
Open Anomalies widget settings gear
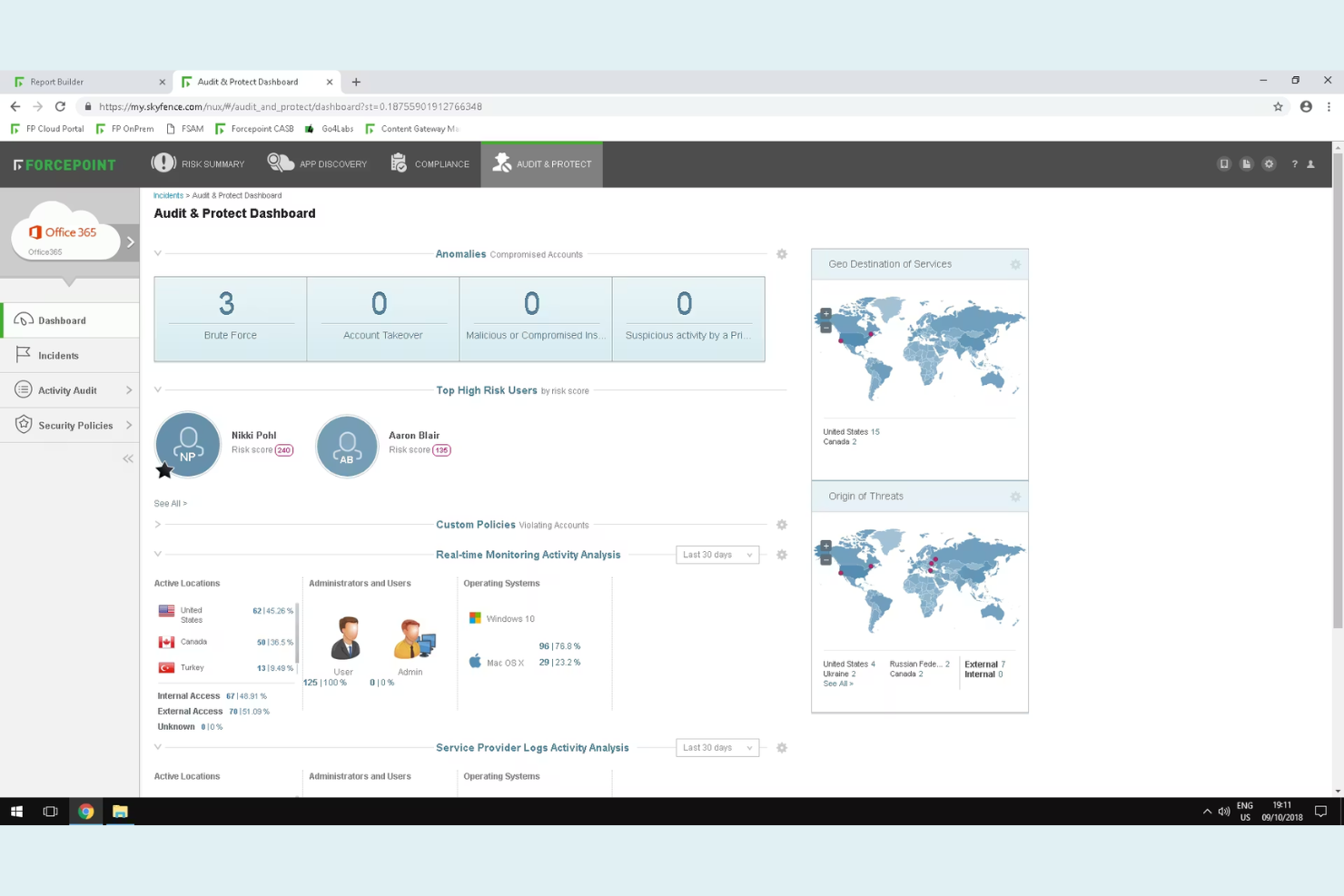tap(782, 254)
